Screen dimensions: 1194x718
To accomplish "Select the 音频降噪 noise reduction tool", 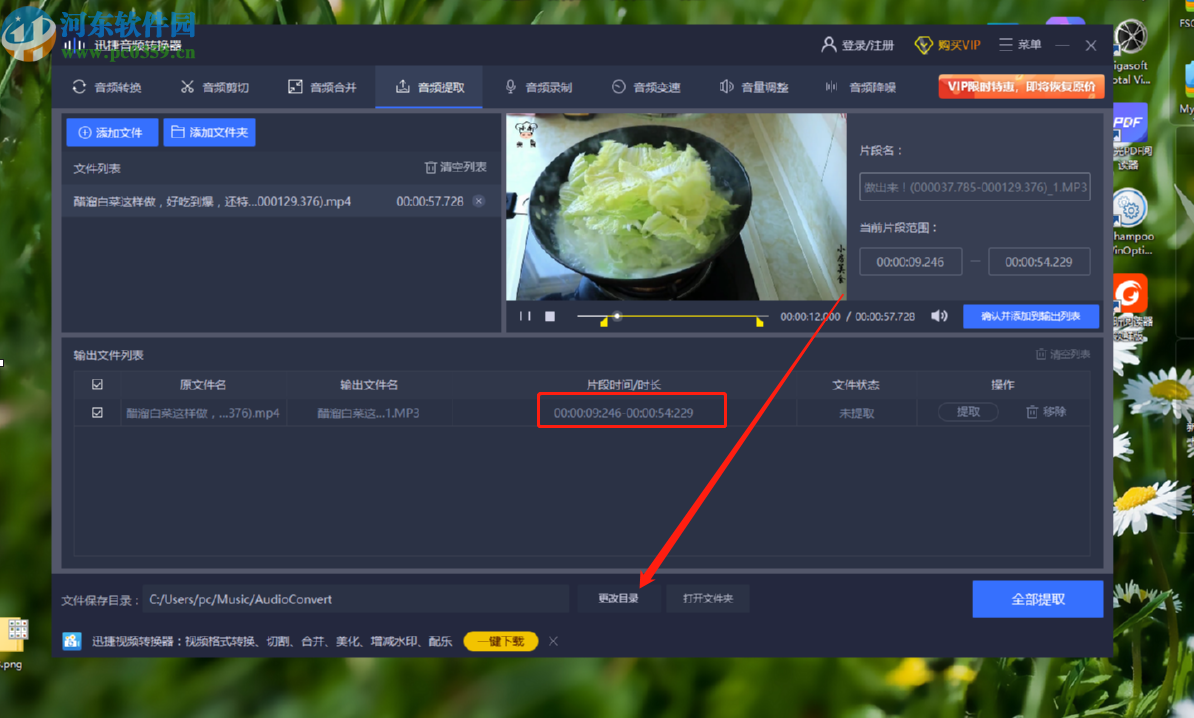I will 861,87.
